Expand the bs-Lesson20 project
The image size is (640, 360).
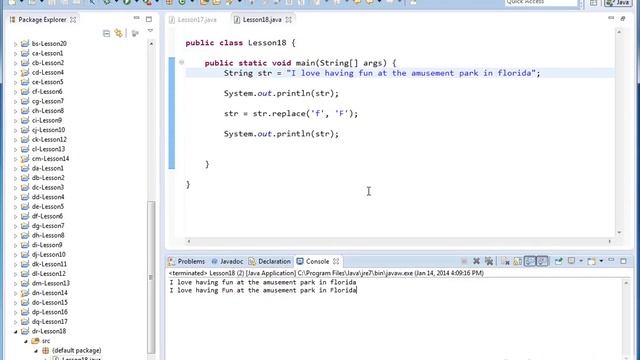coord(16,44)
